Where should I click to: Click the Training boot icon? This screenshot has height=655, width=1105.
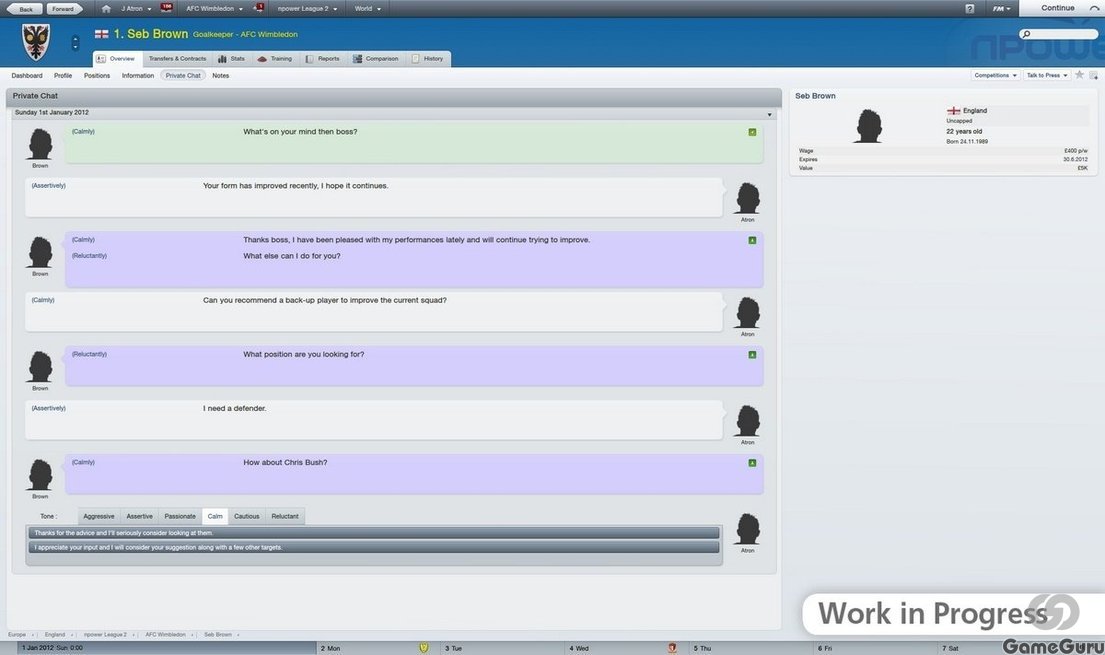[x=262, y=59]
